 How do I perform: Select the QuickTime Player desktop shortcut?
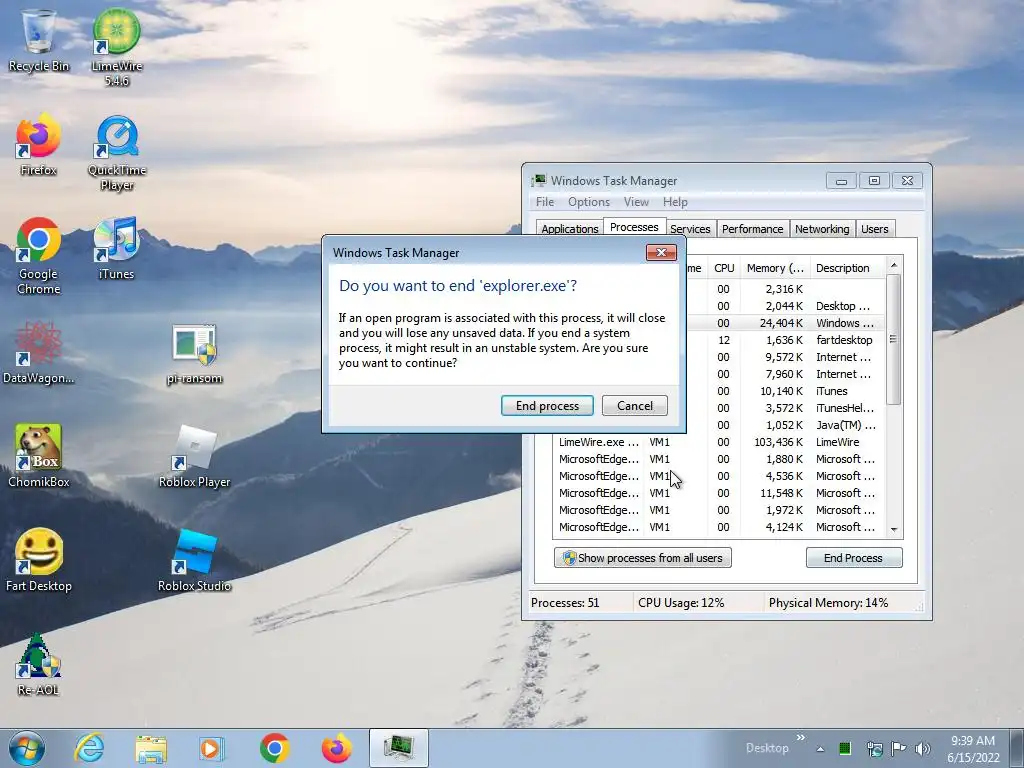(x=117, y=153)
